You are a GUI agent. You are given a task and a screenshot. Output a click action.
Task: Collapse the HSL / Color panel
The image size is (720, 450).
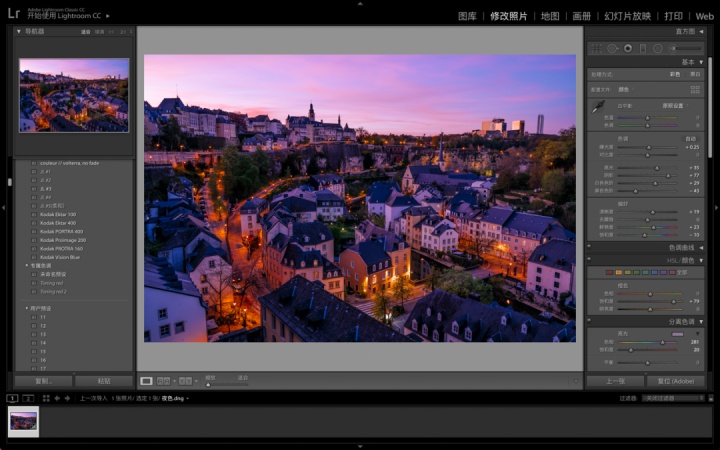click(701, 260)
